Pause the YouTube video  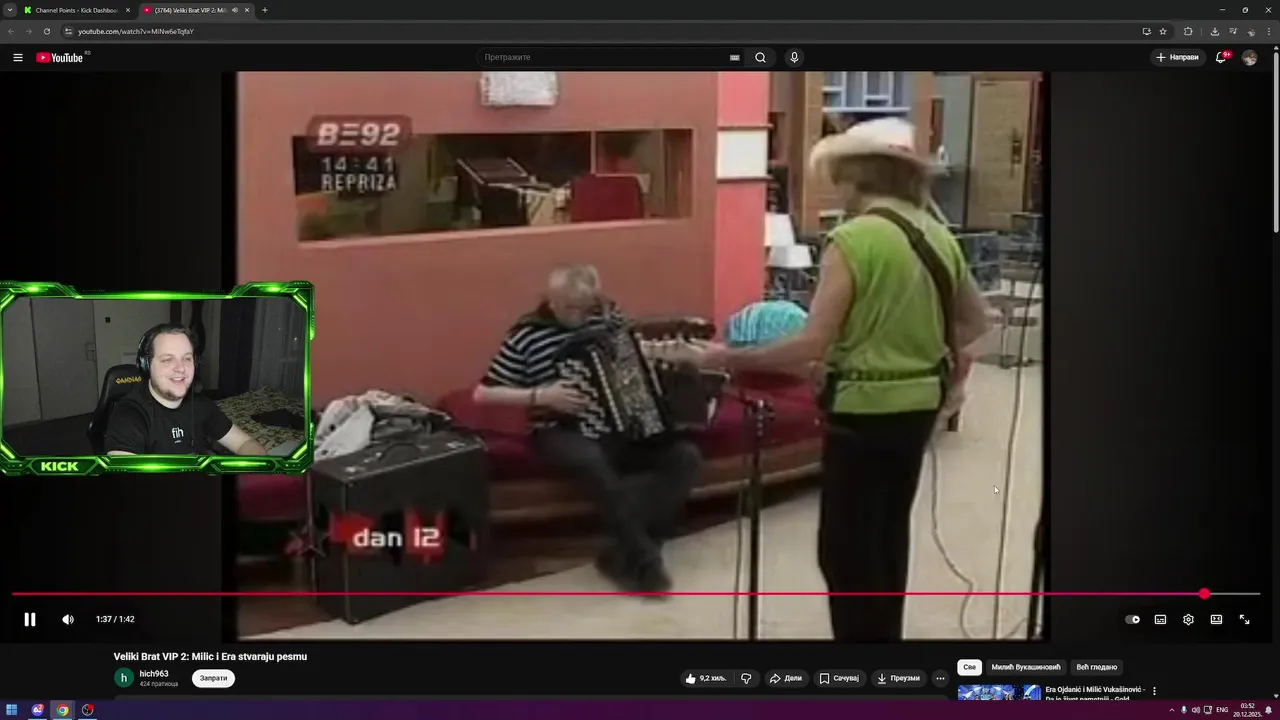pos(30,619)
